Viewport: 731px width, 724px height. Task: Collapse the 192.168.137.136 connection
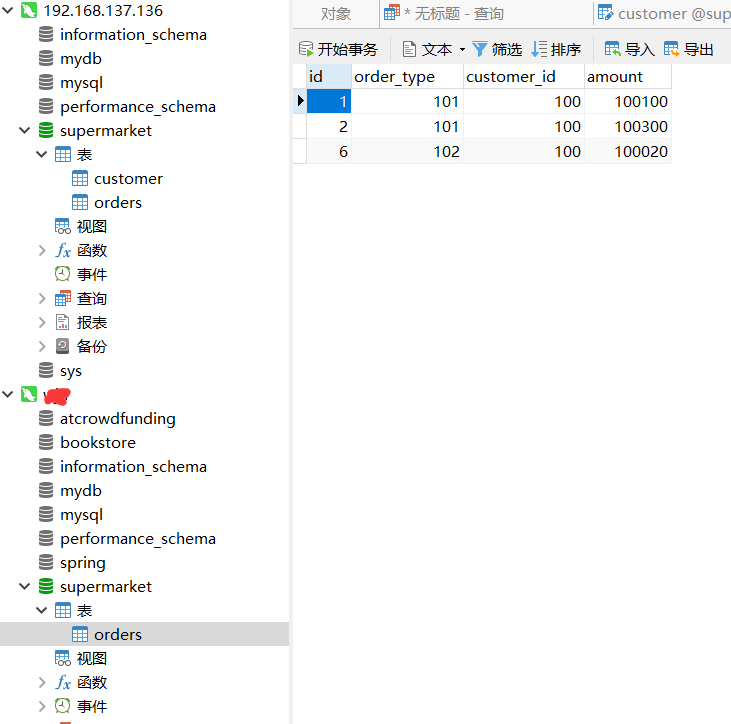pos(7,10)
